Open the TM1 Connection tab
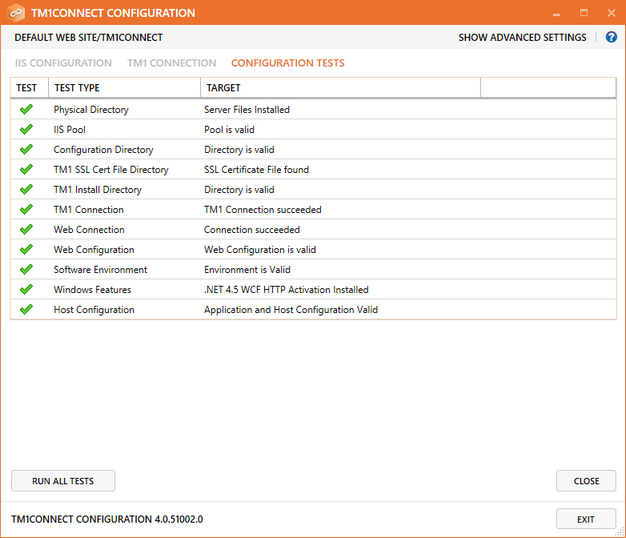The width and height of the screenshot is (626, 538). click(172, 63)
